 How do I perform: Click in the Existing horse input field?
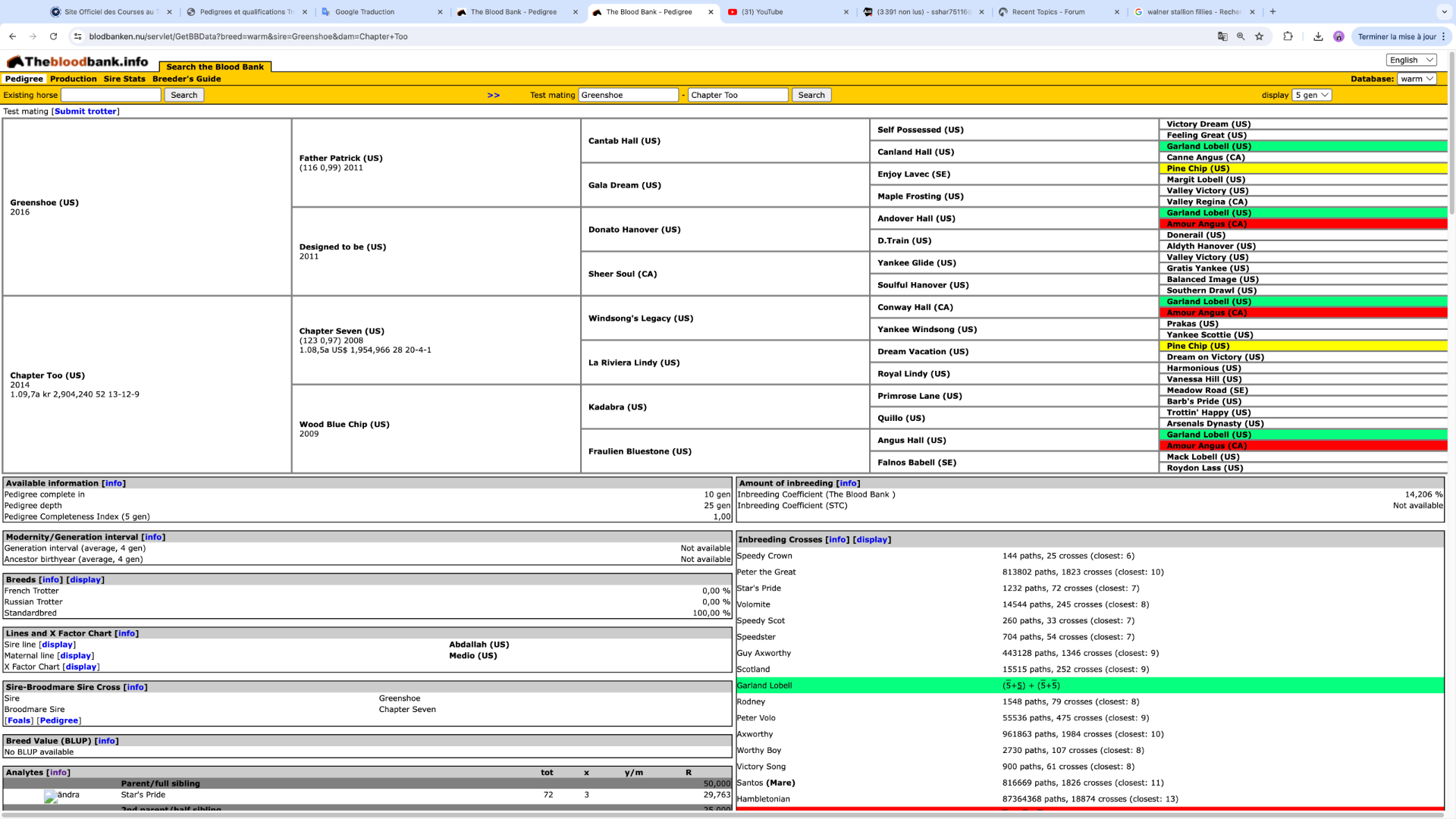pos(111,95)
